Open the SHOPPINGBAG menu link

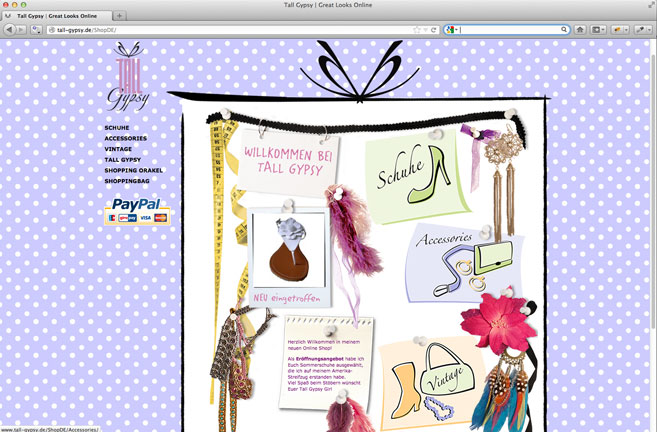127,181
